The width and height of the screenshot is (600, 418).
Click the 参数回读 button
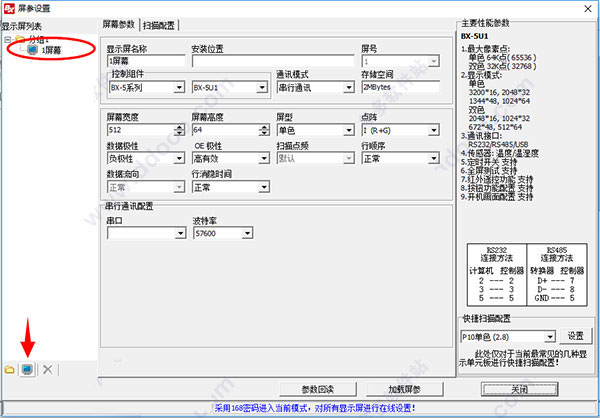(318, 389)
